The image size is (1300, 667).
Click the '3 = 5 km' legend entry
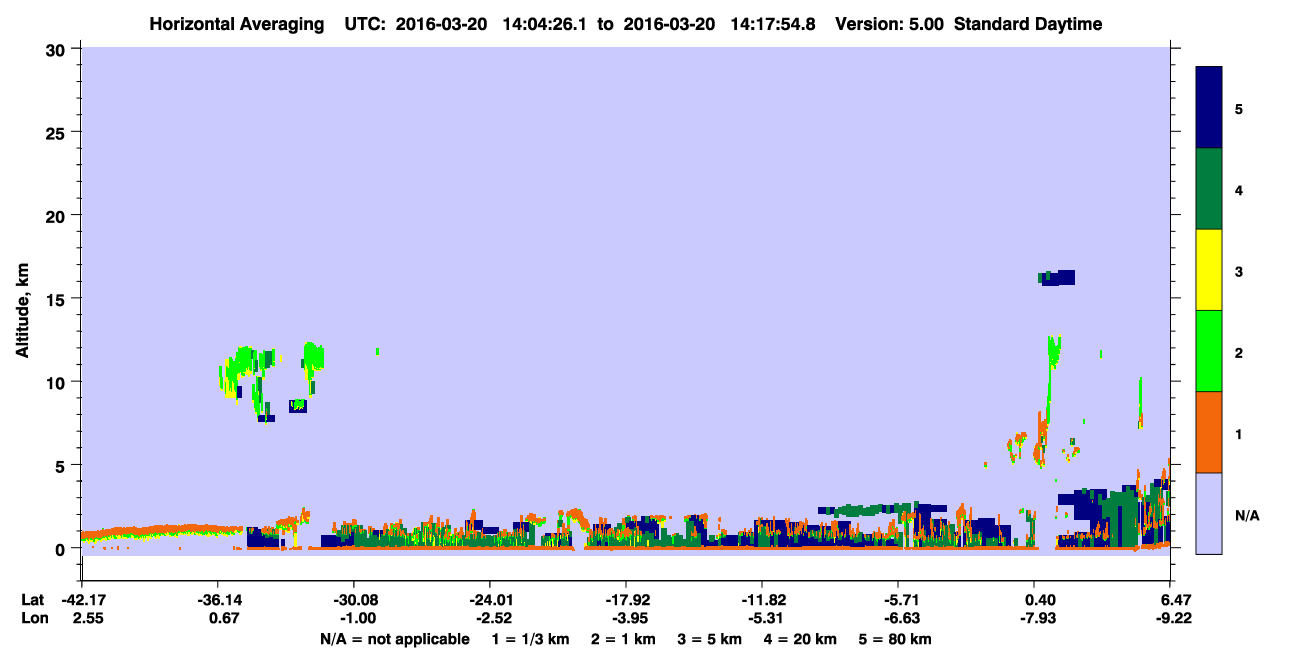click(x=711, y=638)
